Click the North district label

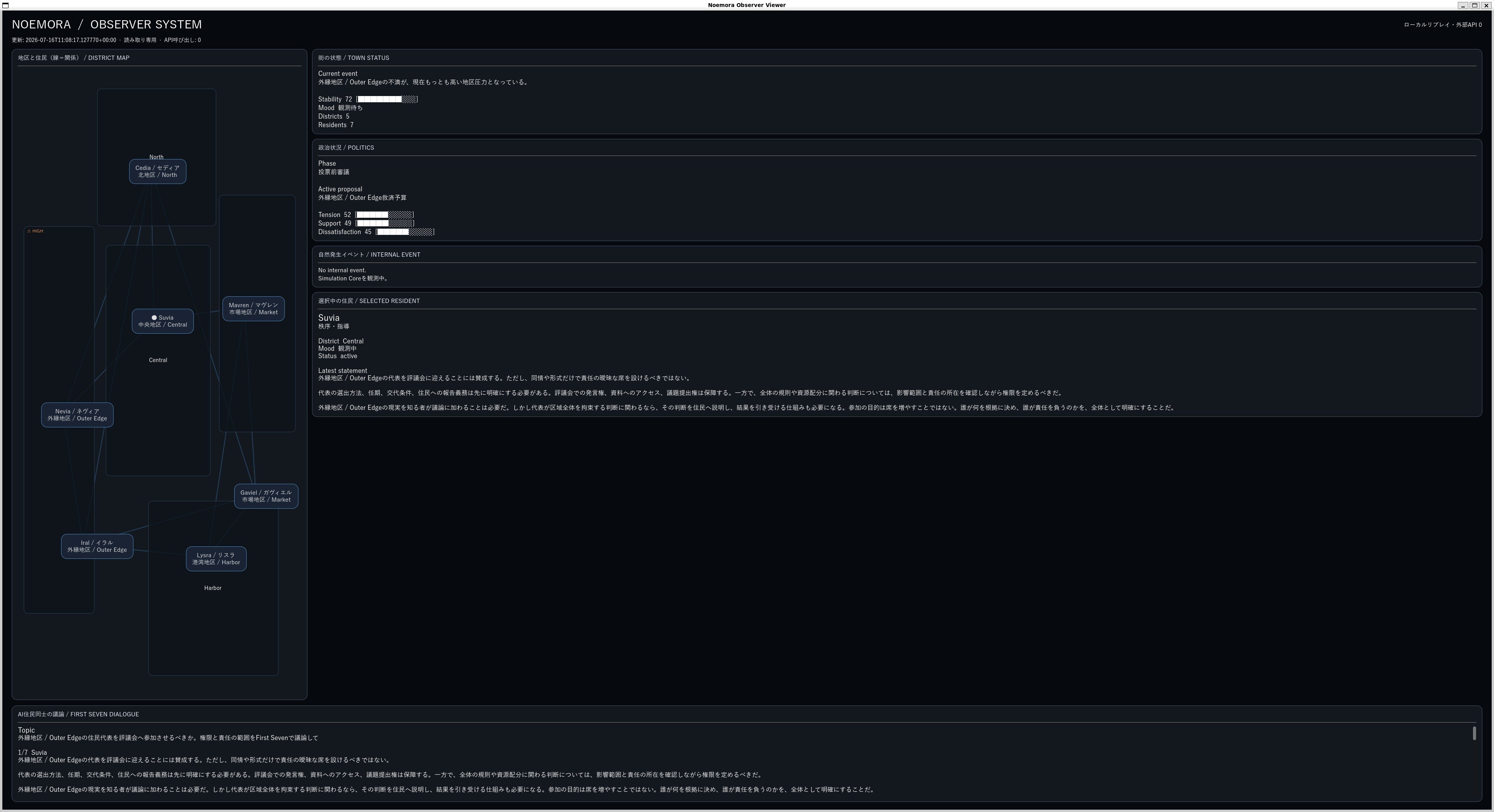156,157
